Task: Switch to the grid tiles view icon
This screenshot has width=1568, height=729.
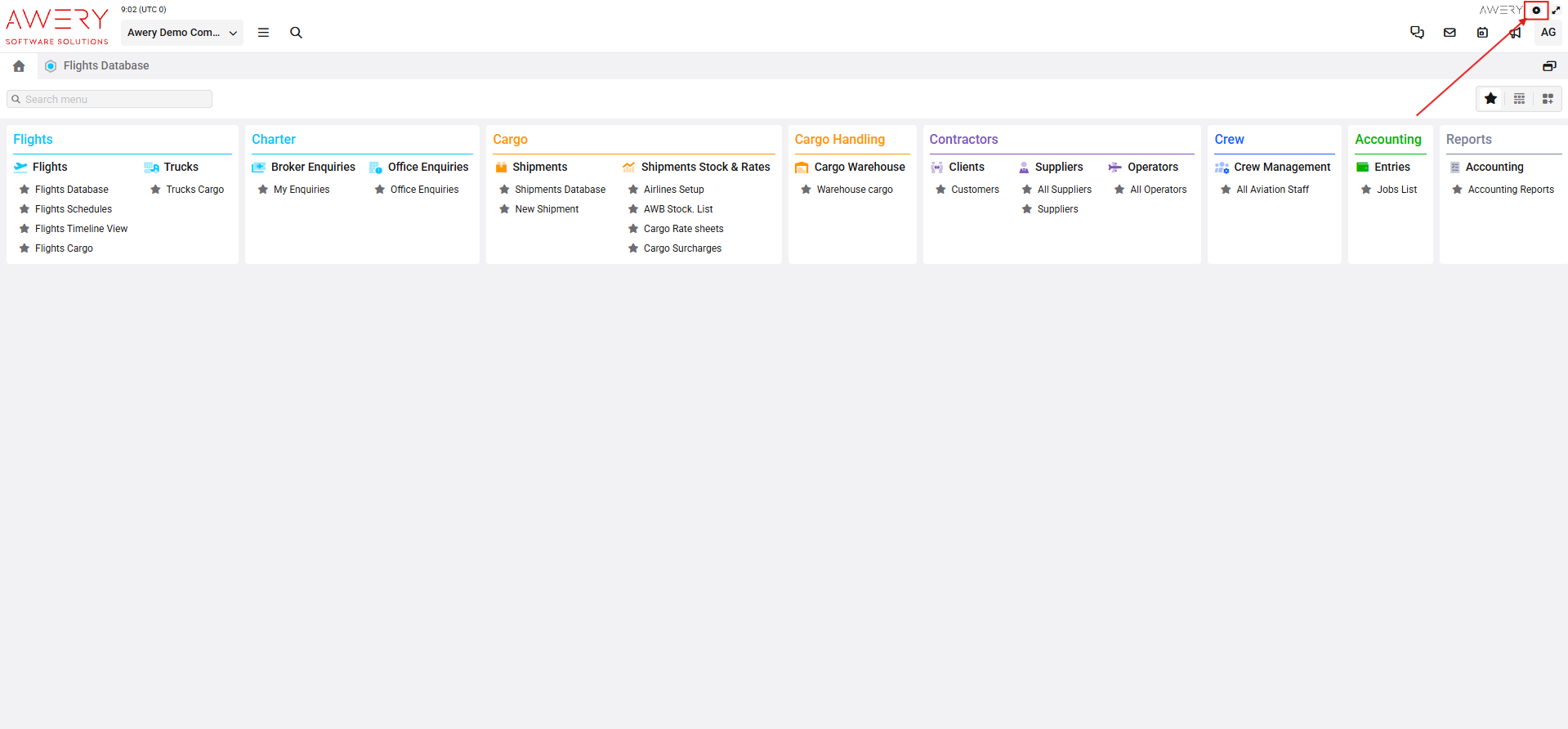Action: click(1548, 99)
